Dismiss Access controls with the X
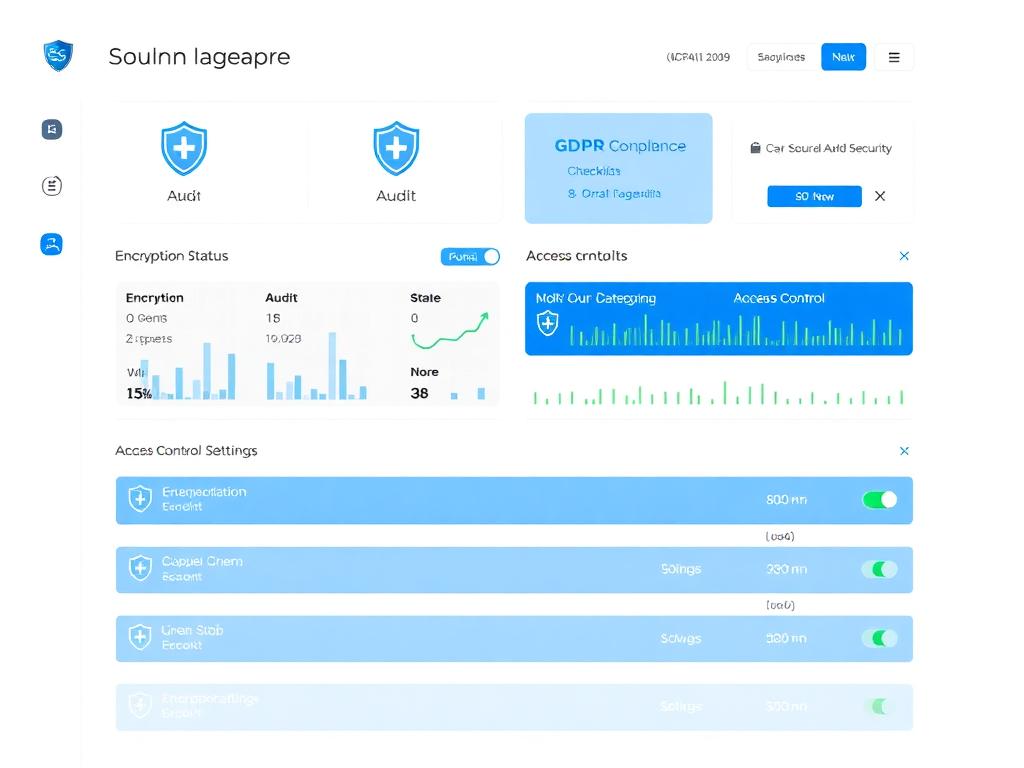1024x768 pixels. [904, 256]
